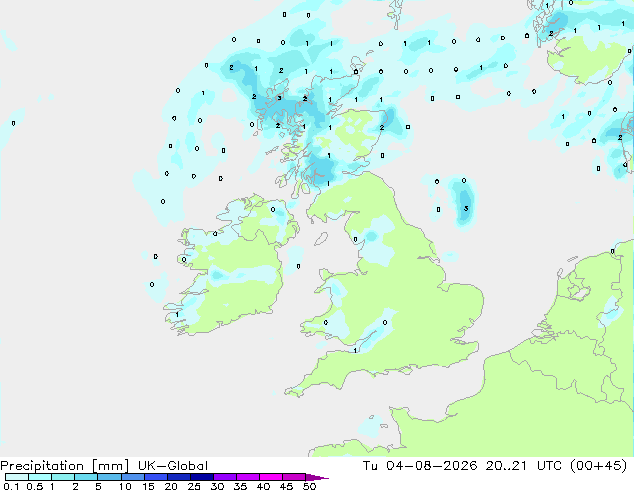Screen dimensions: 634x490
Task: Click the 20–25 mm legend color swatch
Action: tap(179, 477)
